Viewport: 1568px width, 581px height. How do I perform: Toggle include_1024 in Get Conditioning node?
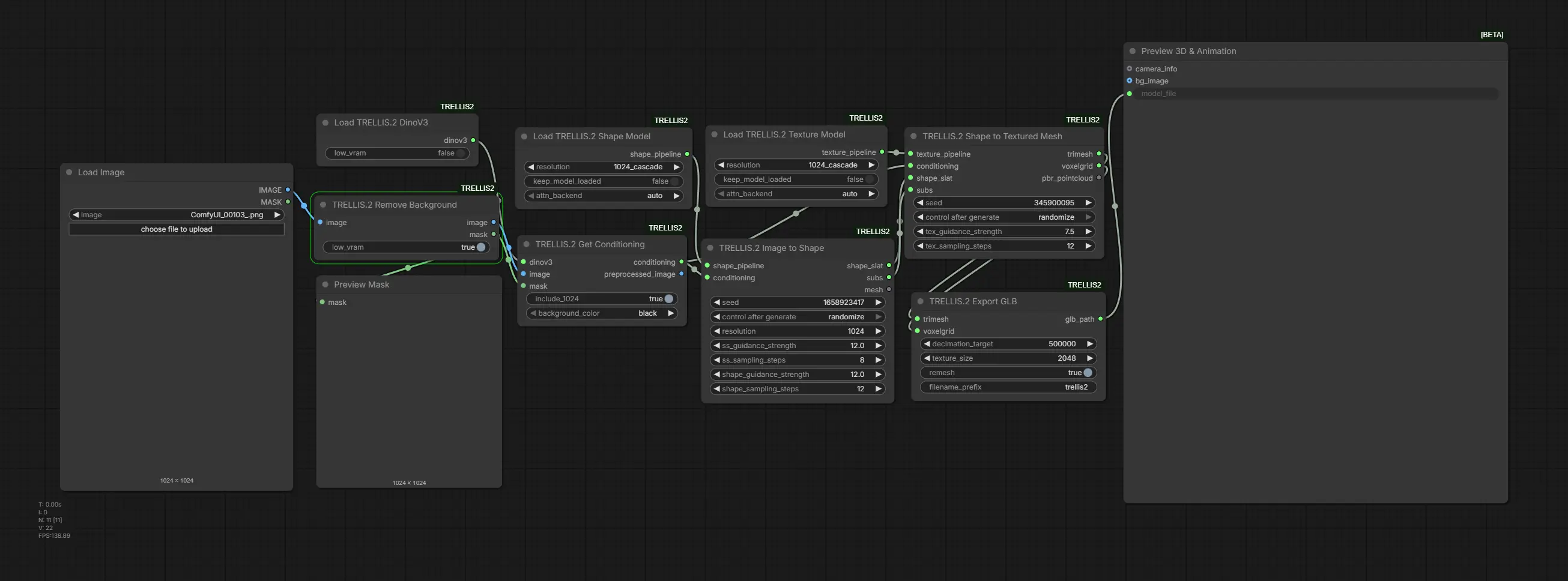(668, 299)
